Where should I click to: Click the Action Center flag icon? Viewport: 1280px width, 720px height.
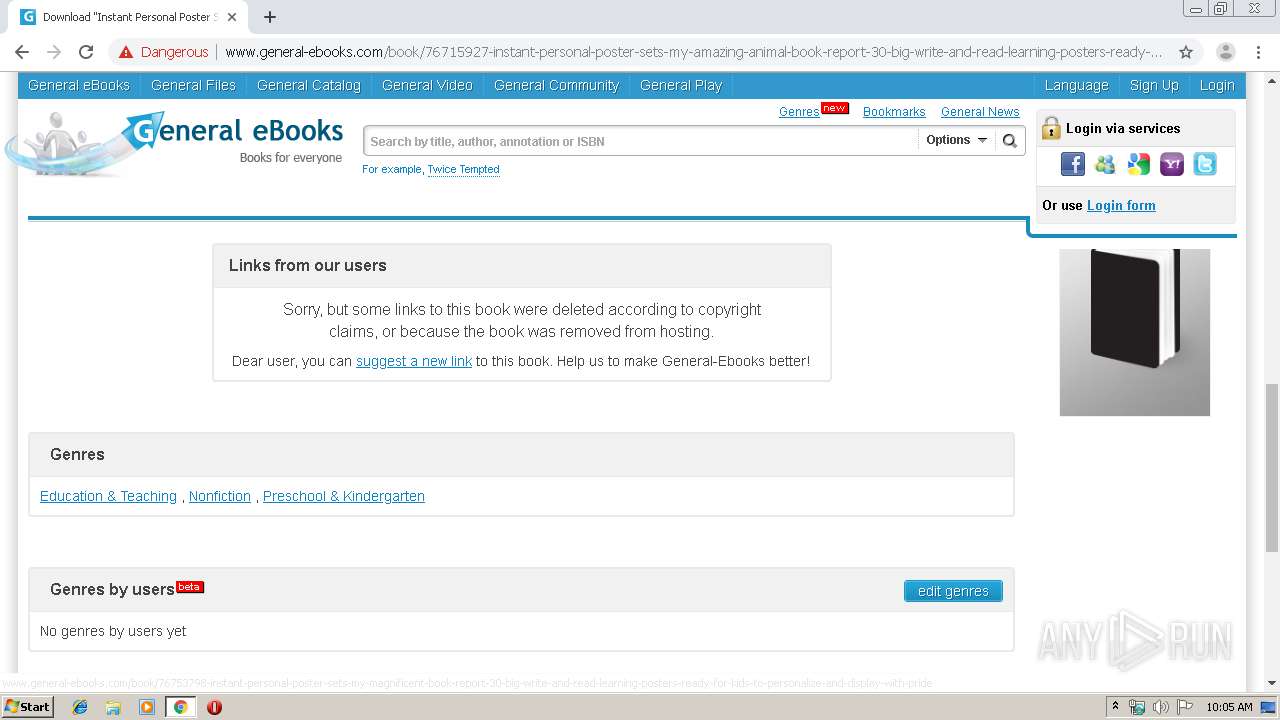[x=1185, y=707]
